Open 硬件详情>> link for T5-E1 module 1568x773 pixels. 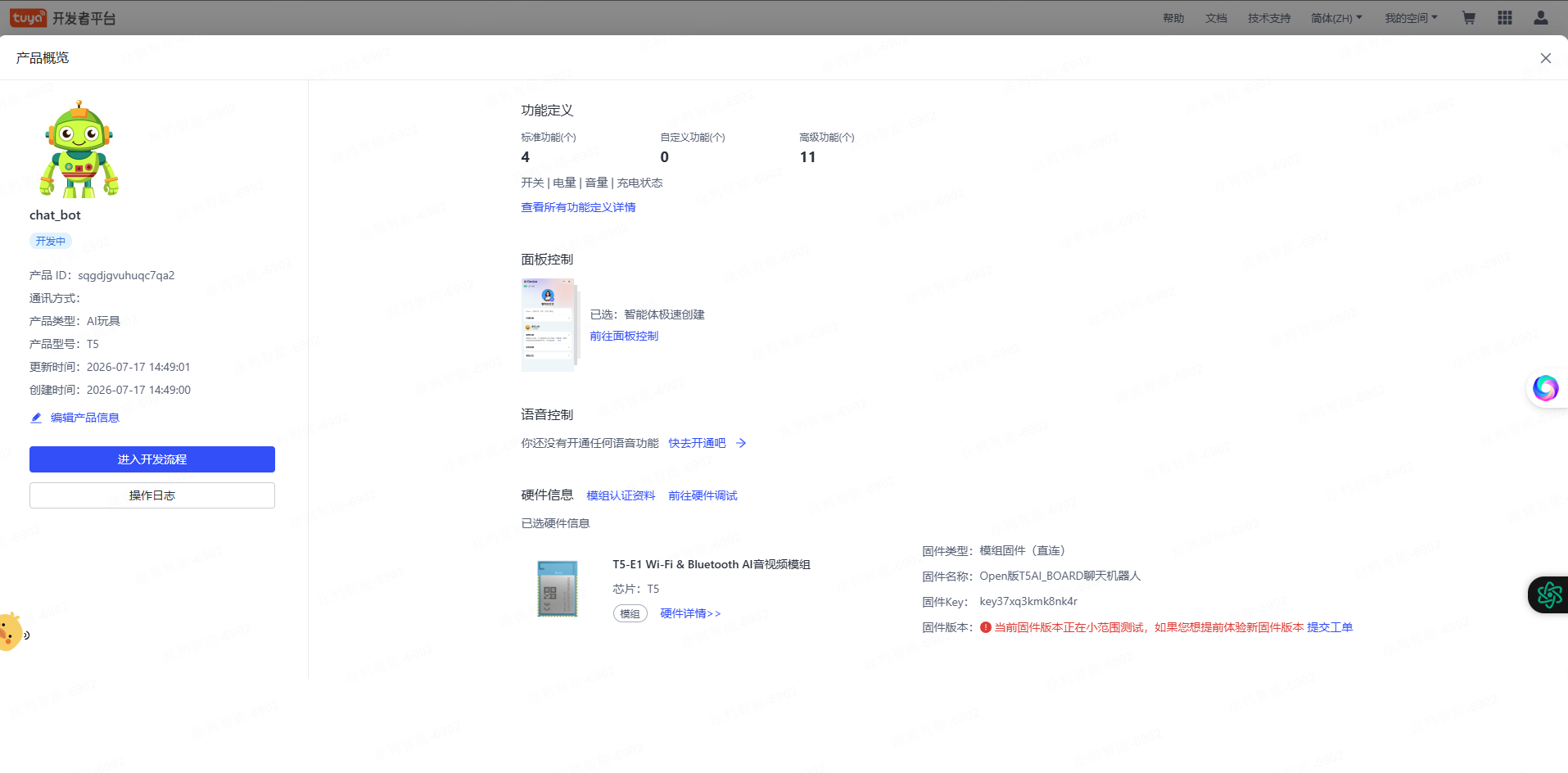(x=690, y=613)
